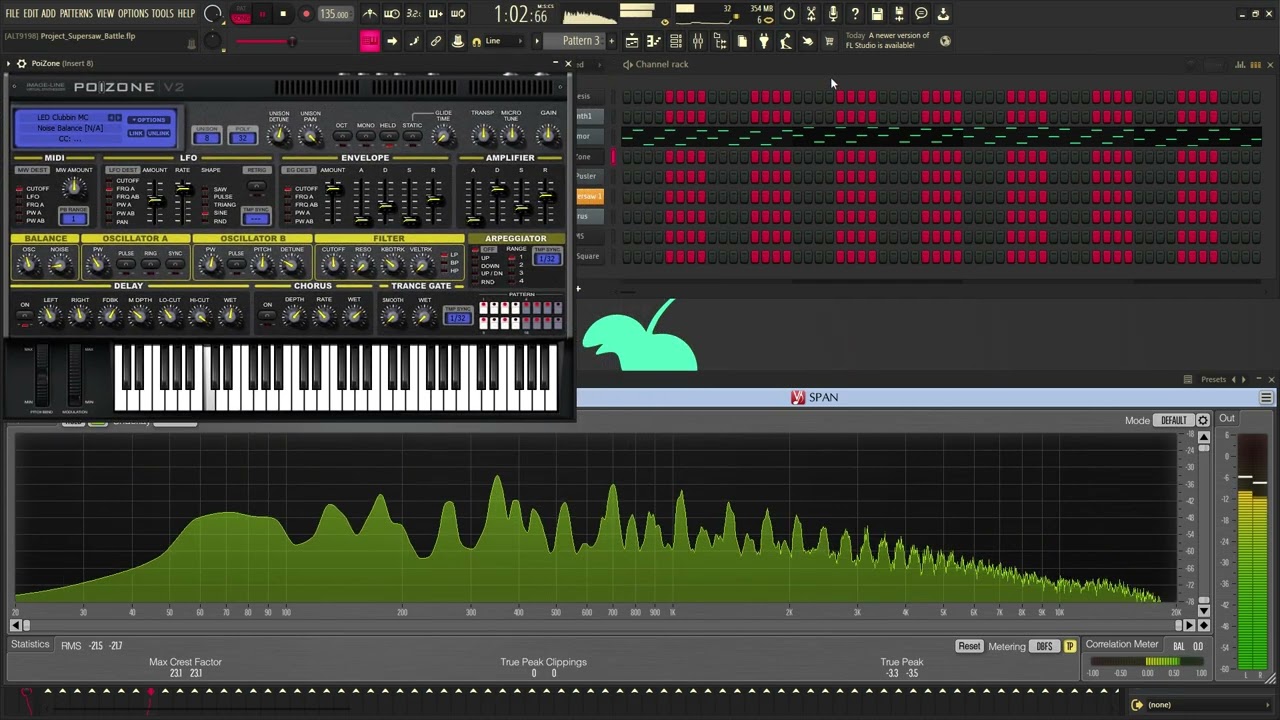Enable wait for input to start playing
Viewport: 1280px width, 720px height.
(x=392, y=14)
